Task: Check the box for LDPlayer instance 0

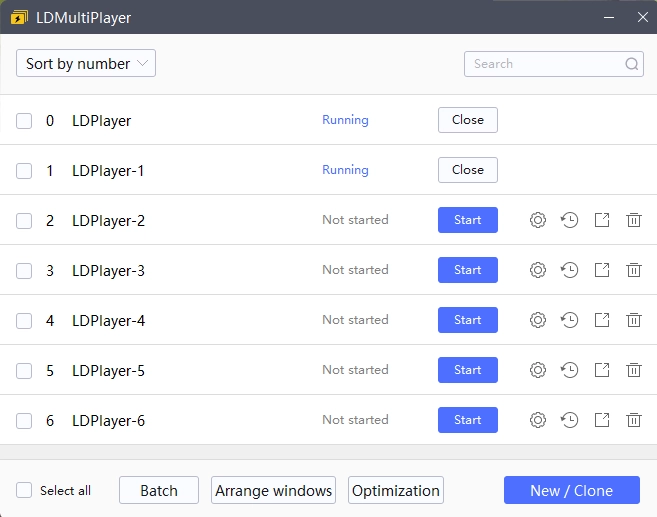Action: (24, 121)
